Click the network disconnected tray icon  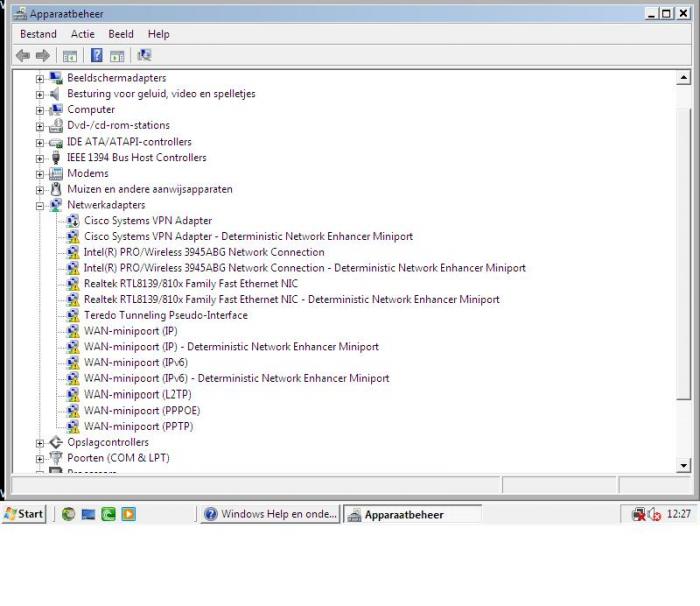coord(639,514)
